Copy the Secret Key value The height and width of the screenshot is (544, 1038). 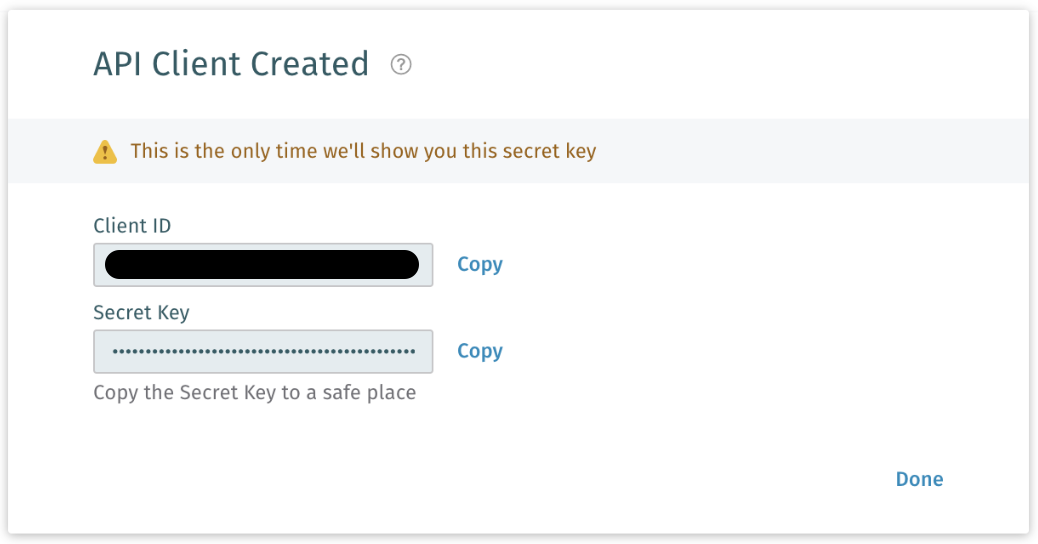(x=480, y=351)
